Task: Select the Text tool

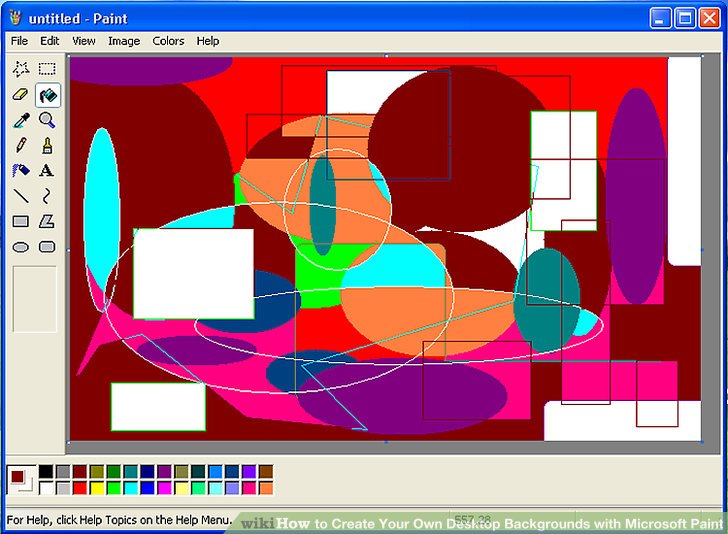Action: pos(47,171)
